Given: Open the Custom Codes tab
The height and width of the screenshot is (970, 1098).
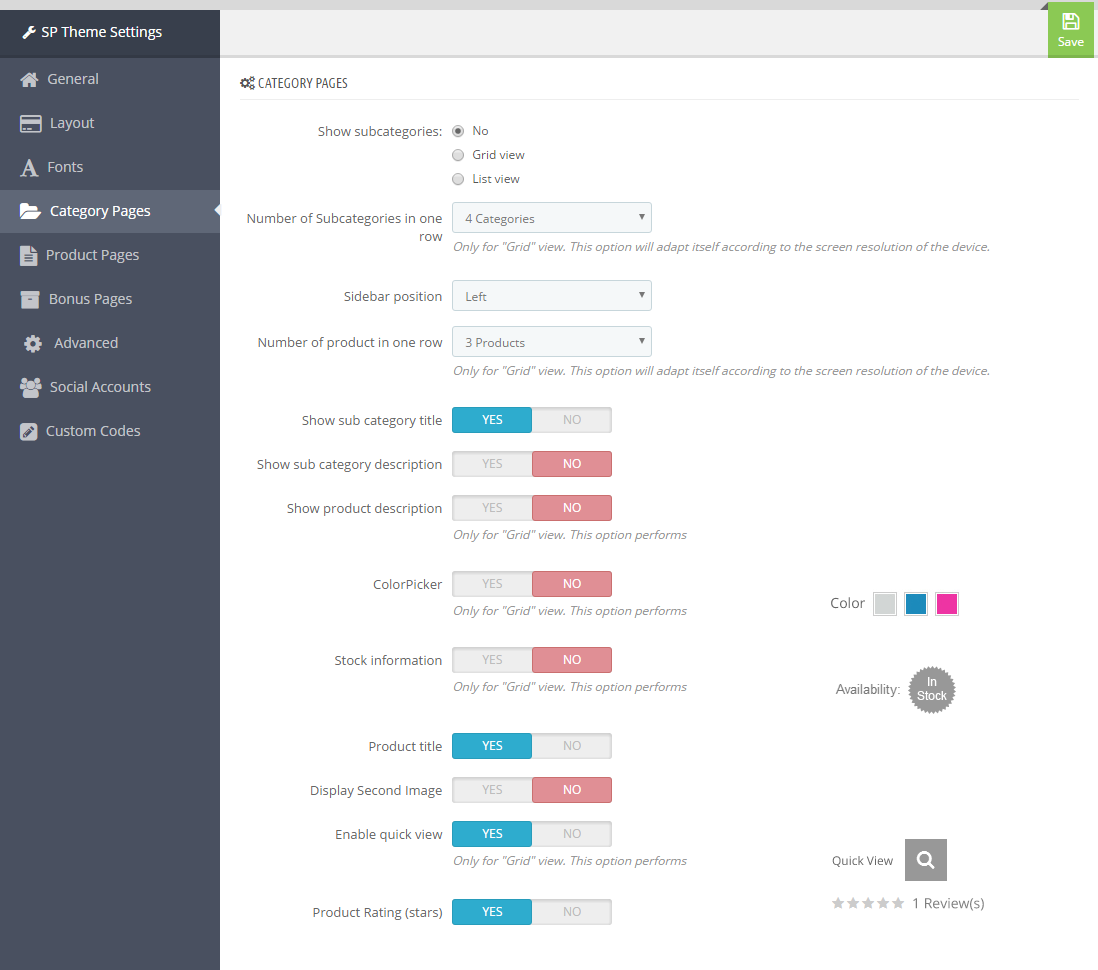Looking at the screenshot, I should click(110, 431).
